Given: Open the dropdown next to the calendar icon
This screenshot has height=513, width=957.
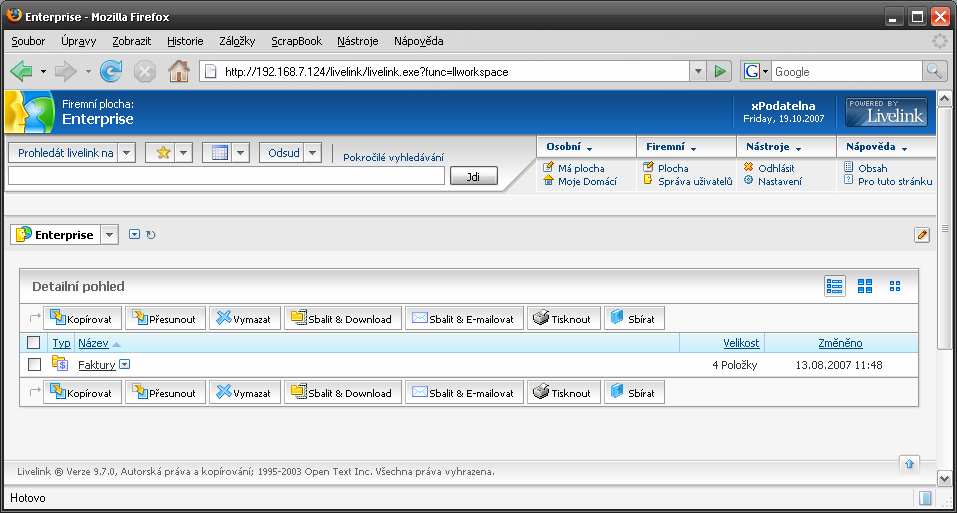Looking at the screenshot, I should point(241,152).
